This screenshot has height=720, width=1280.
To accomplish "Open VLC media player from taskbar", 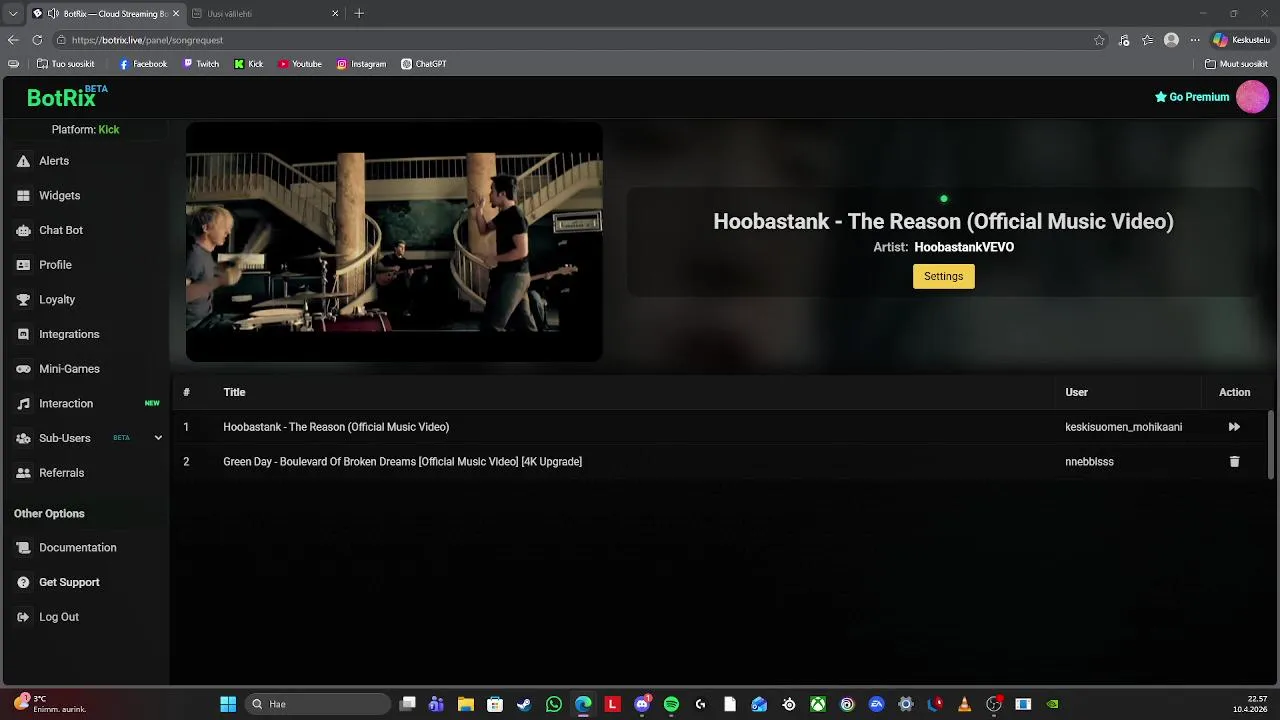I will tap(964, 704).
